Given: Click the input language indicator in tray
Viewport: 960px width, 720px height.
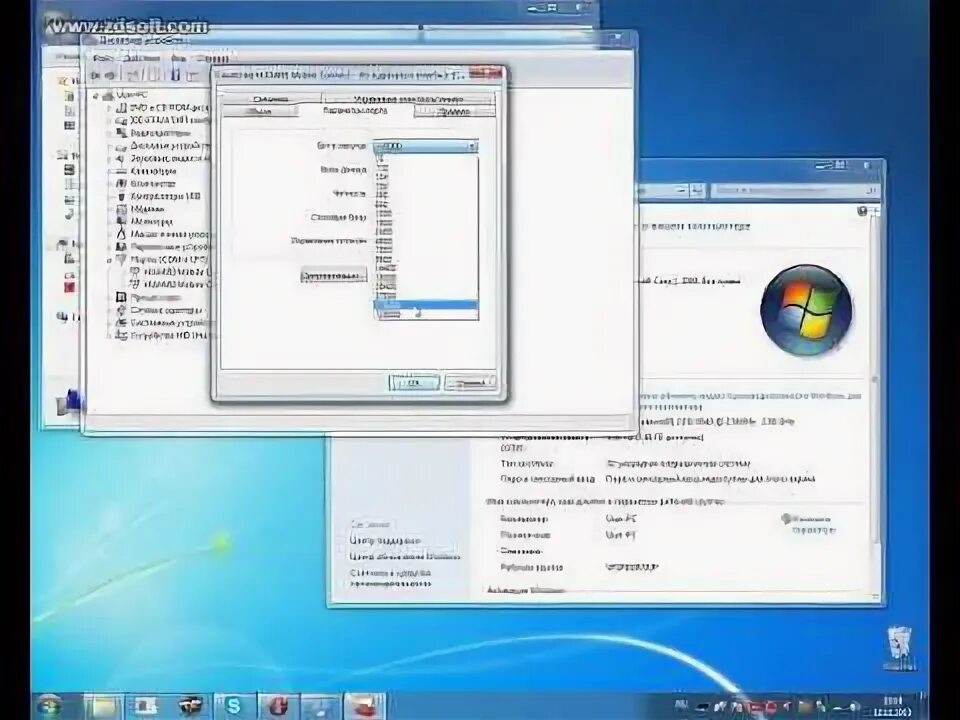Looking at the screenshot, I should click(x=681, y=706).
